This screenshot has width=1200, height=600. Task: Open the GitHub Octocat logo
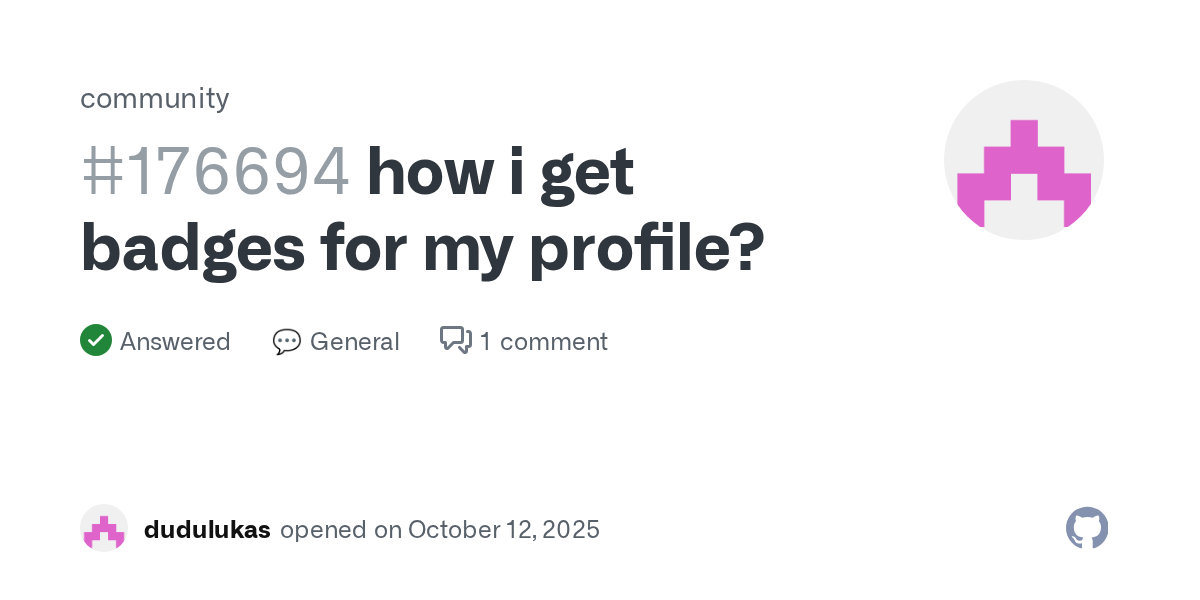(1087, 528)
